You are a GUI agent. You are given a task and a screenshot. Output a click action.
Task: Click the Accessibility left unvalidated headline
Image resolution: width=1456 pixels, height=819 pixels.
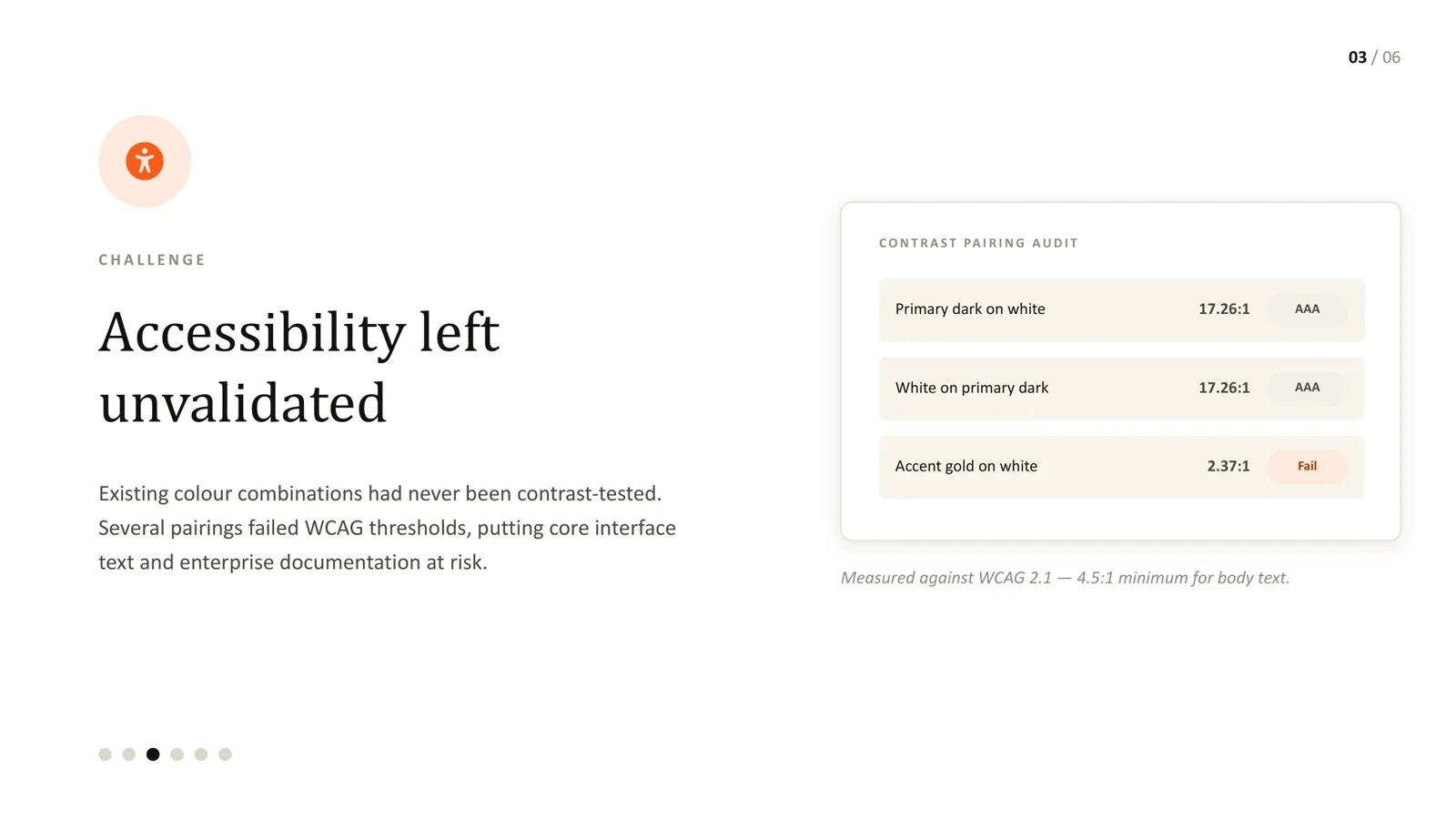click(x=299, y=367)
